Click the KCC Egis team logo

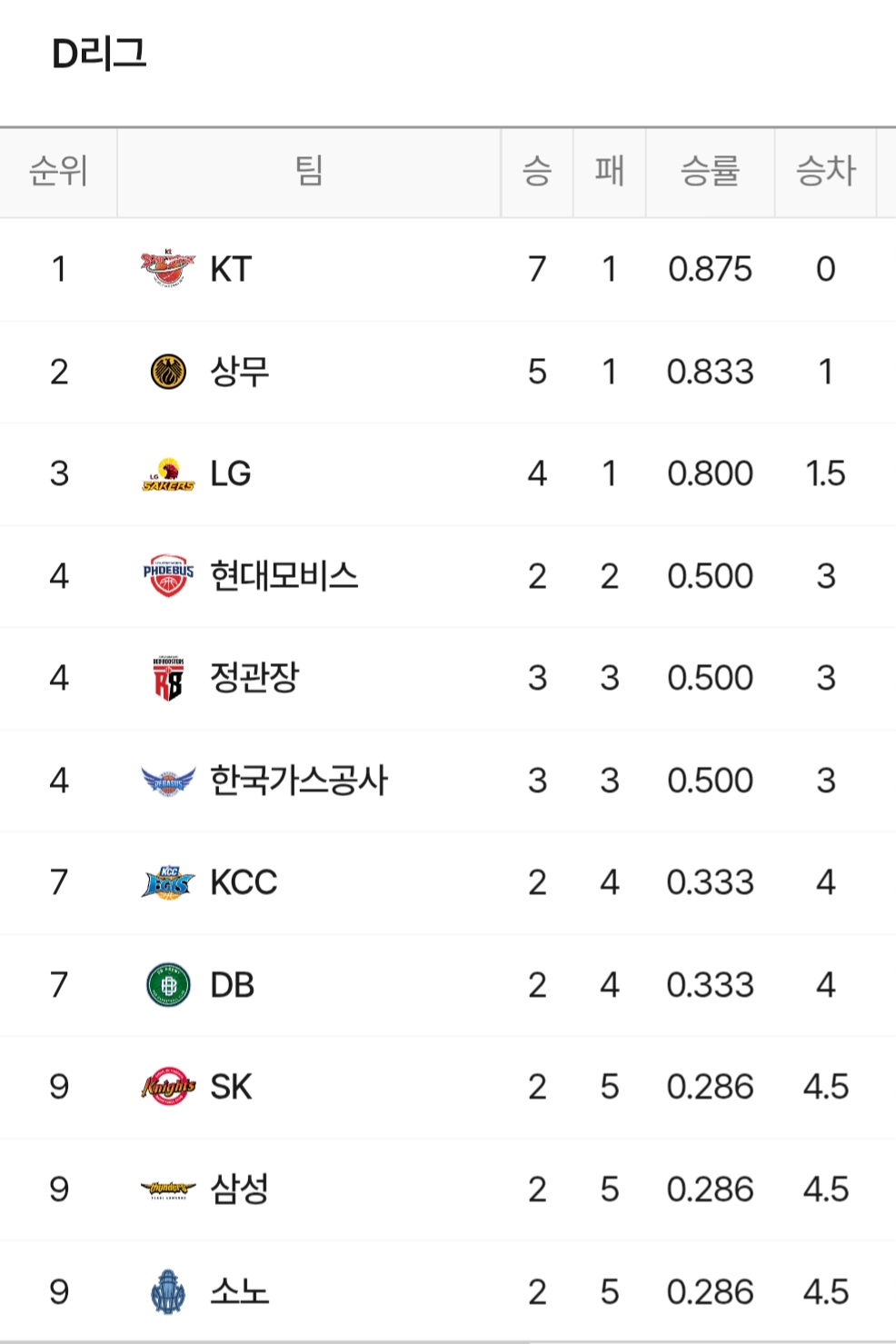click(168, 882)
